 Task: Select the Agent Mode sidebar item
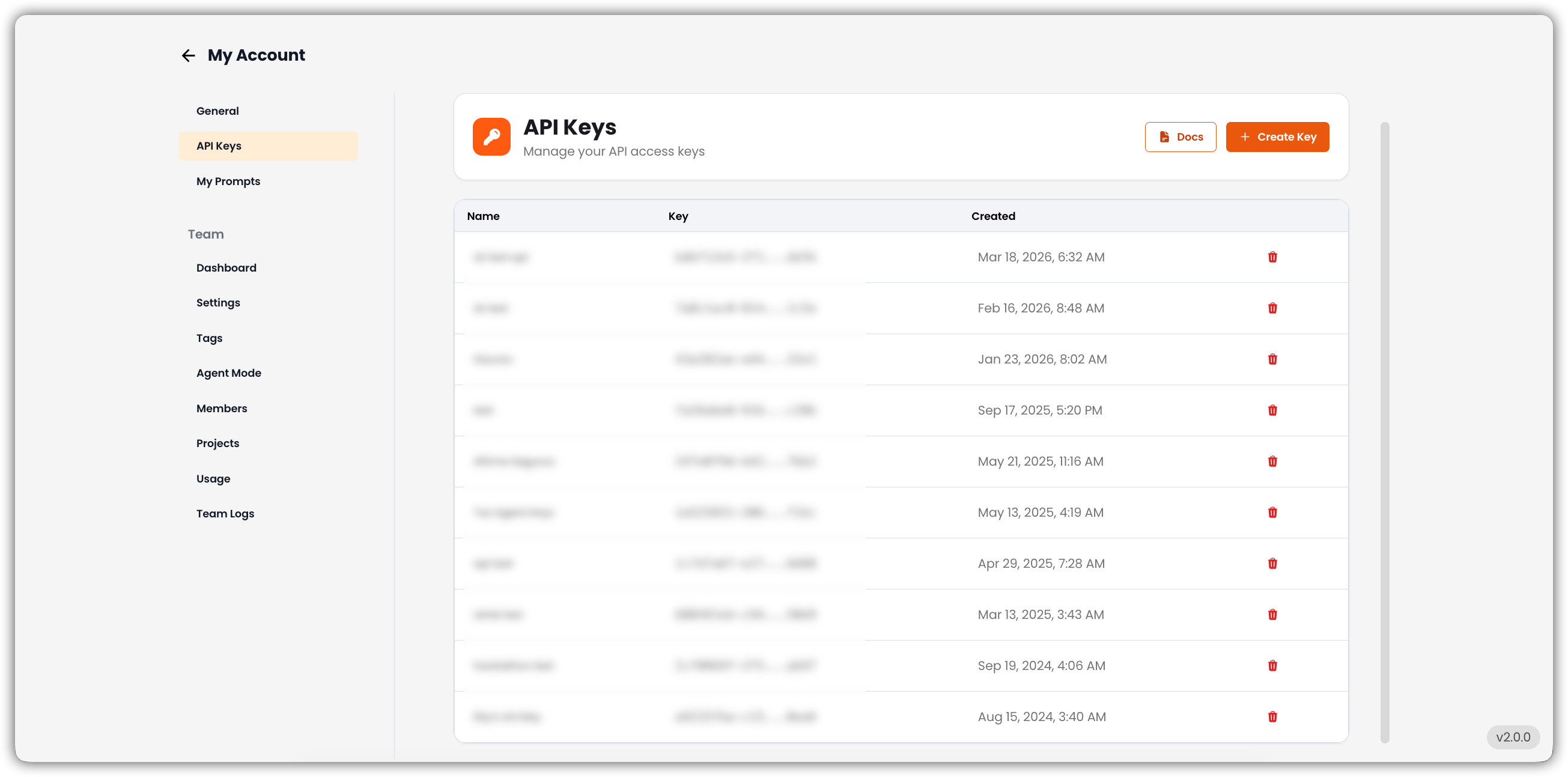click(228, 373)
